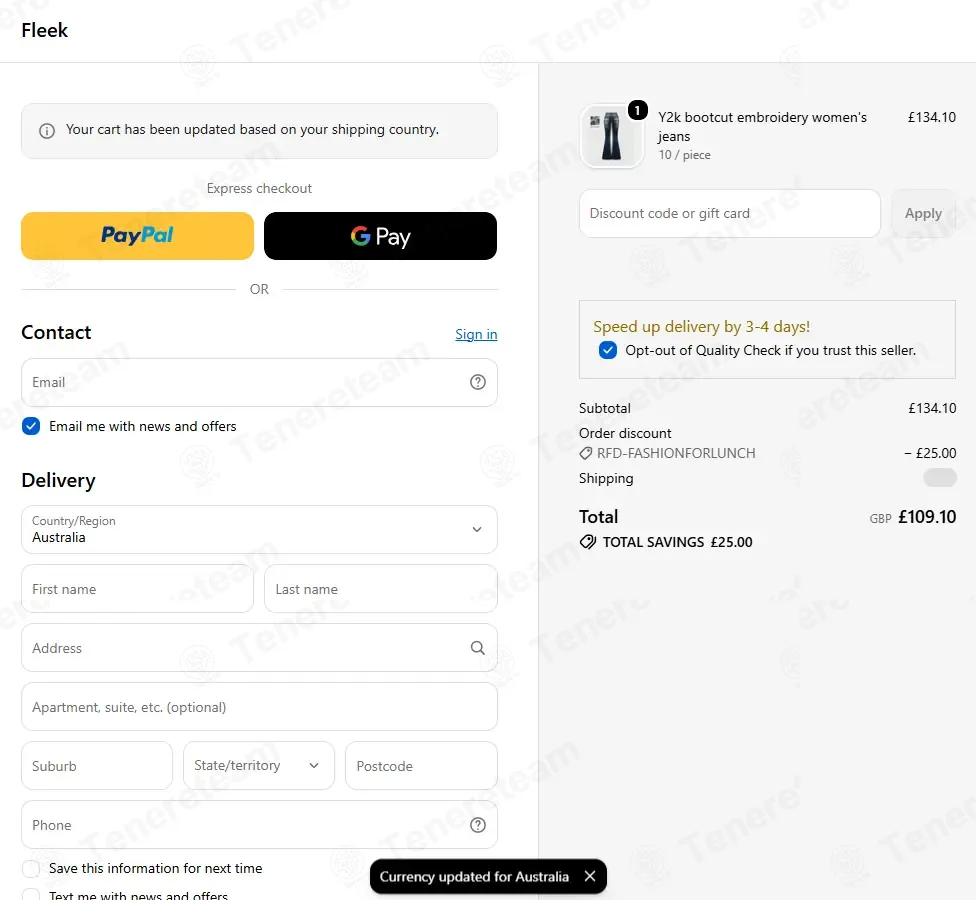The image size is (976, 900).
Task: Click the TOTAL SAVINGS £25.00 text
Action: [x=677, y=542]
